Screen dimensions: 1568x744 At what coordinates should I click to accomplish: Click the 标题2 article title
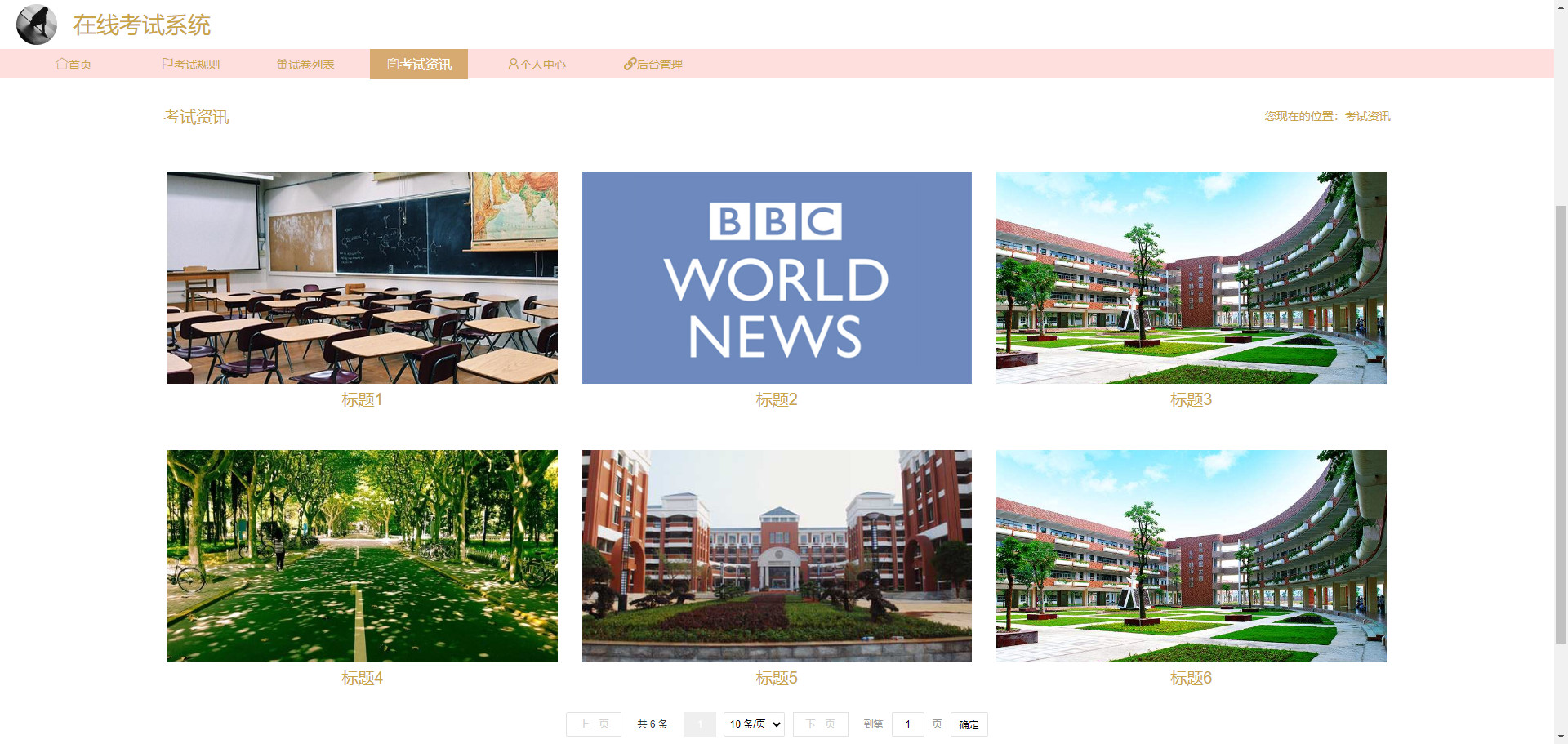pyautogui.click(x=777, y=399)
